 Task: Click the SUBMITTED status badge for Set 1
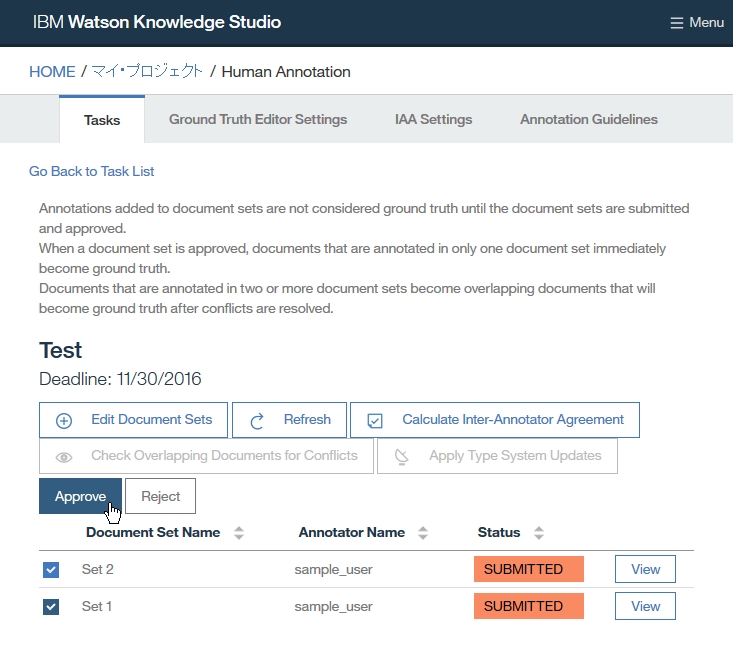(528, 606)
